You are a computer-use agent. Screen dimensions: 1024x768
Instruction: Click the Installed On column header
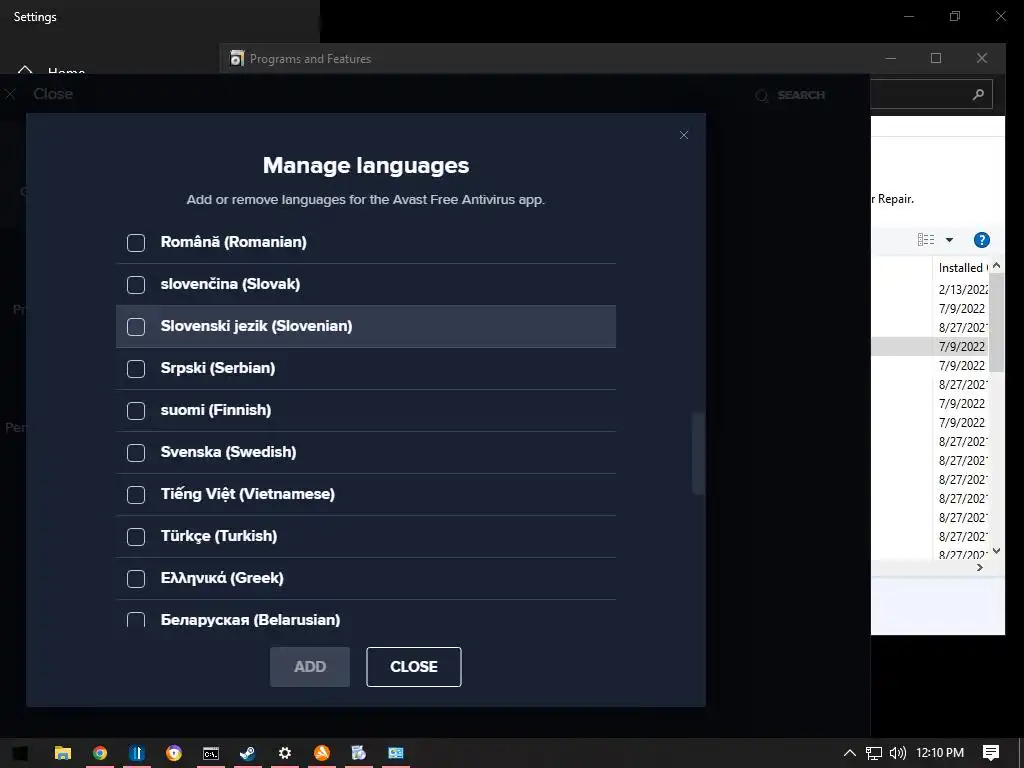(963, 268)
